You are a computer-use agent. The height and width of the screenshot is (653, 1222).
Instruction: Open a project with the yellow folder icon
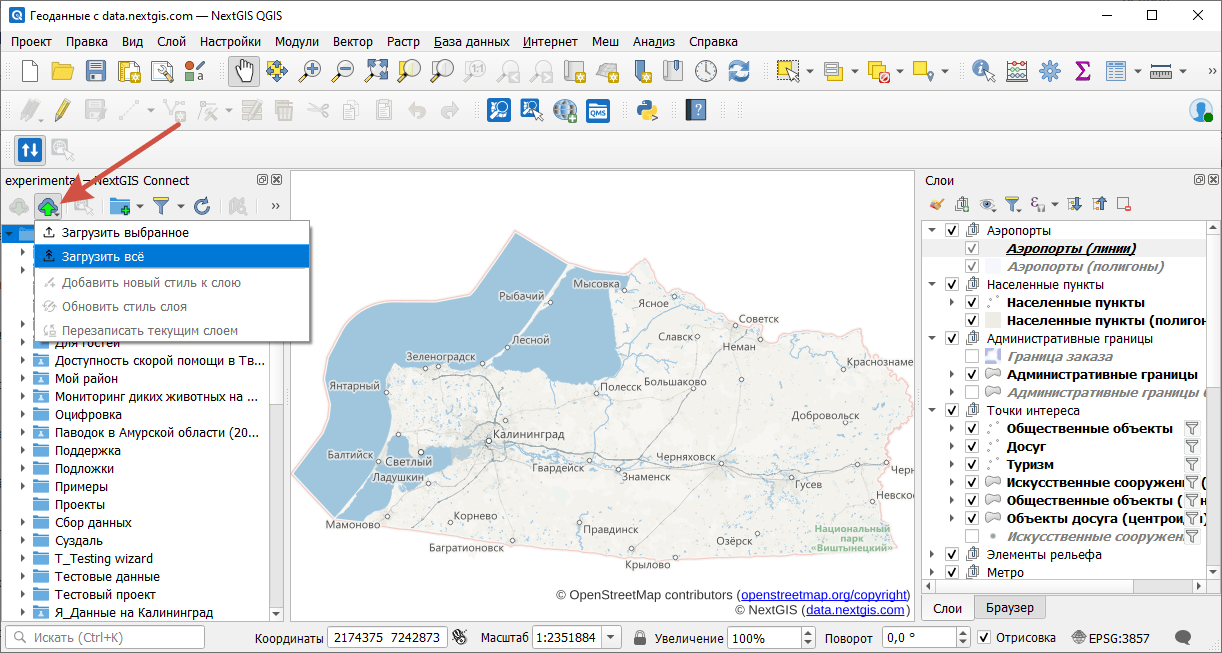click(x=63, y=71)
